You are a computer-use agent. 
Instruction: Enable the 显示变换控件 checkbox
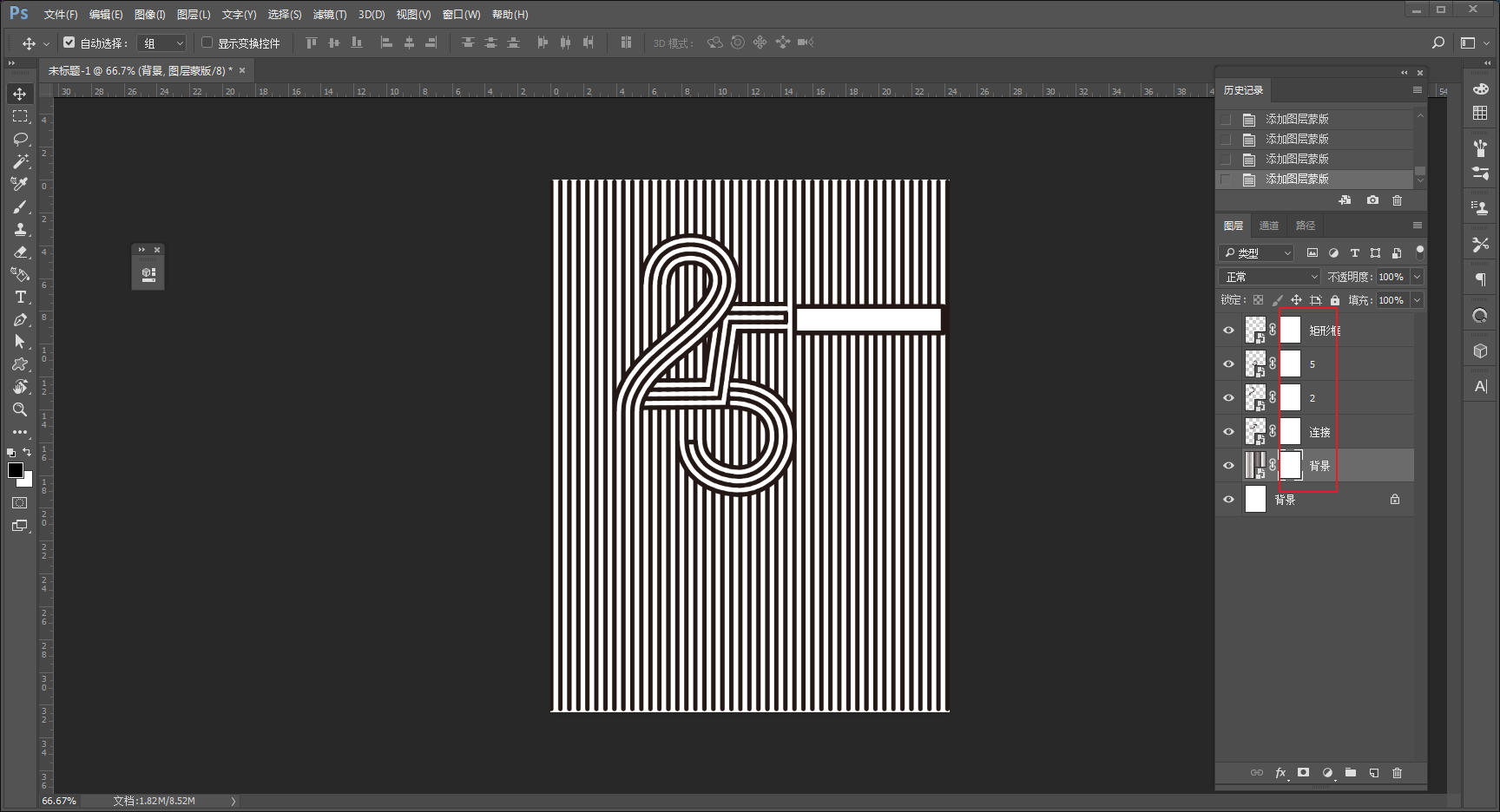(207, 42)
